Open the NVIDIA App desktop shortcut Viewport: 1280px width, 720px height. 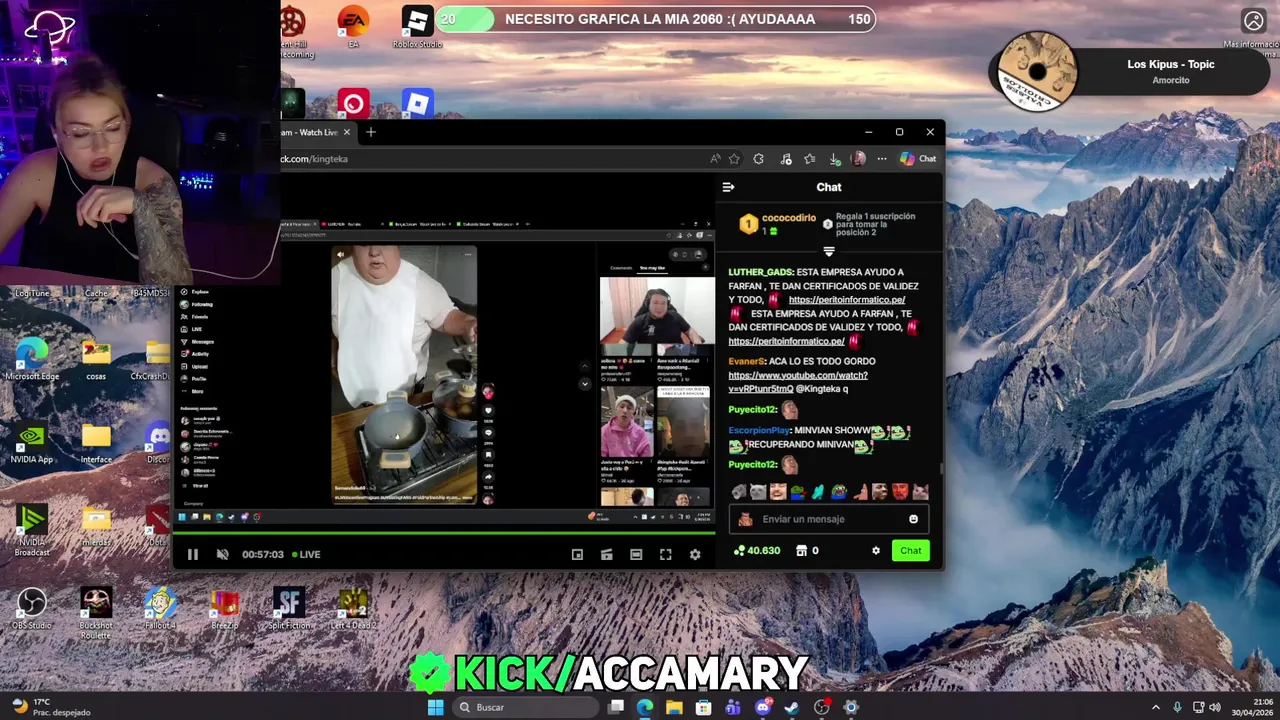click(31, 444)
